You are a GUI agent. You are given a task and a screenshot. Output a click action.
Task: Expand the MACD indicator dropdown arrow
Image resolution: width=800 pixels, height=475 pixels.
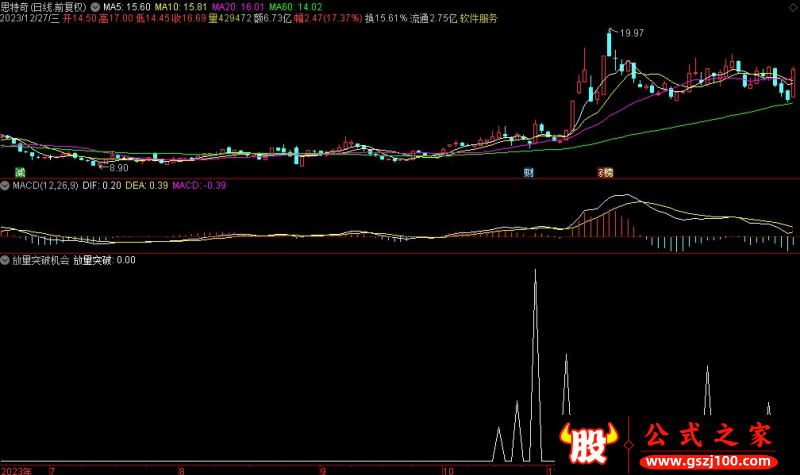[5, 185]
